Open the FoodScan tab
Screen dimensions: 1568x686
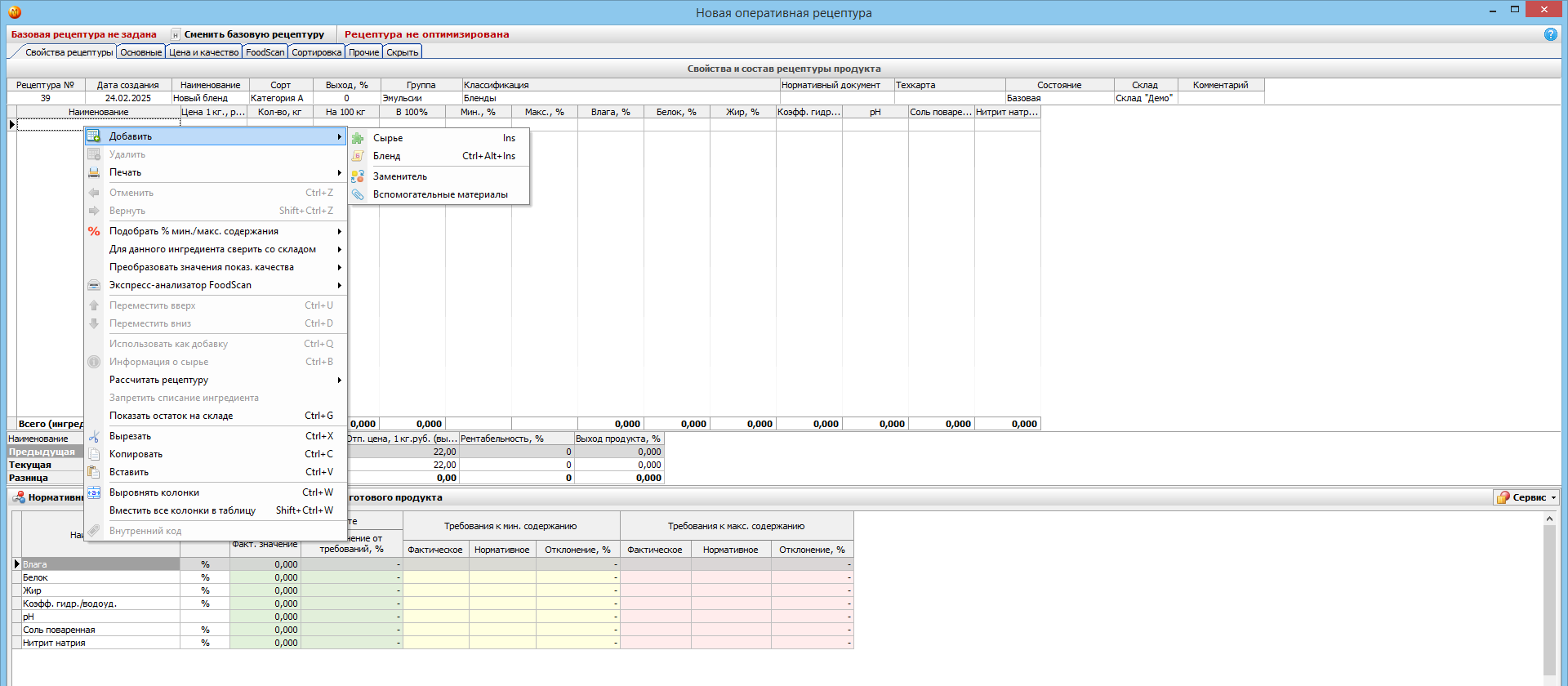coord(265,52)
